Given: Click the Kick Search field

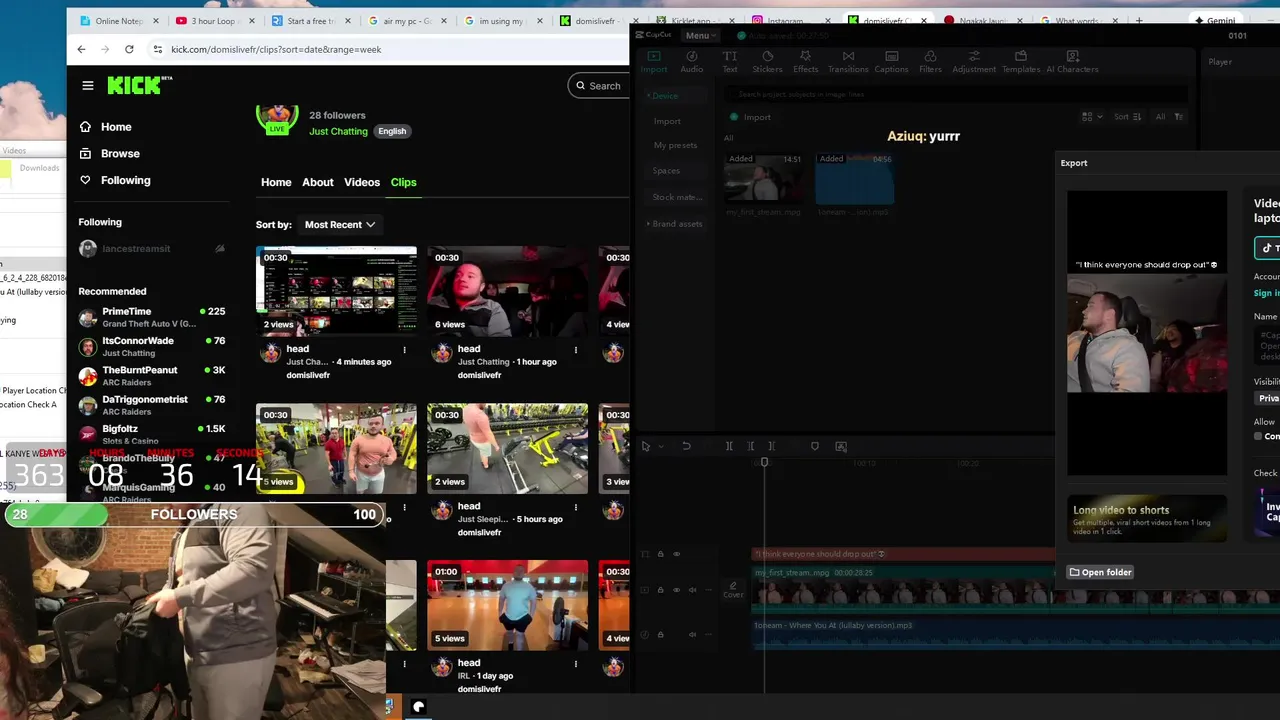Looking at the screenshot, I should tap(598, 86).
